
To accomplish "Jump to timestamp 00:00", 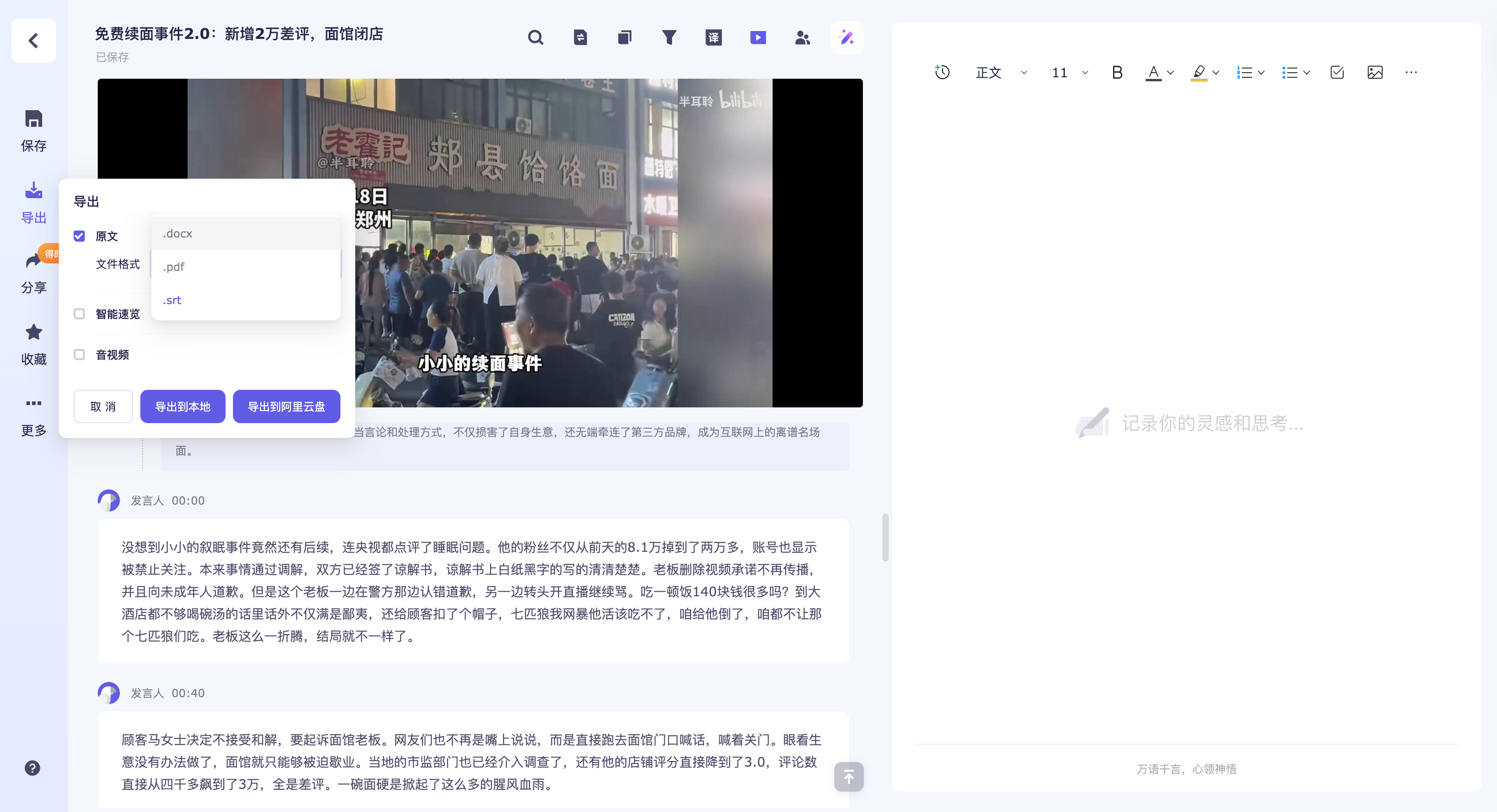I will 188,501.
